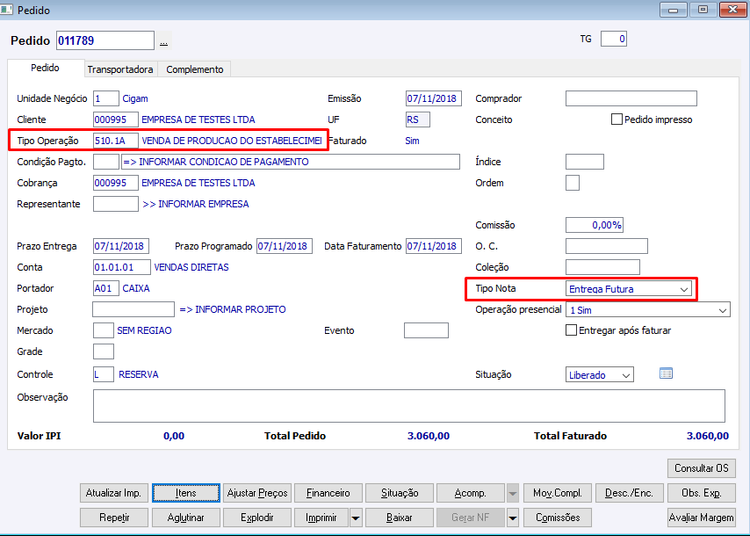
Task: Click the Representante code field
Action: click(116, 204)
